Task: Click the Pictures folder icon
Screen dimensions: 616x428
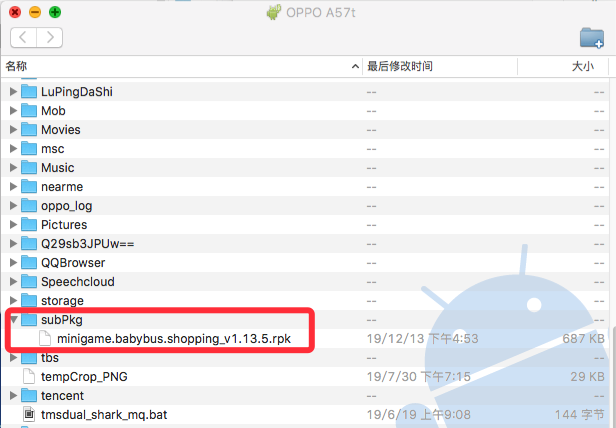Action: [29, 224]
